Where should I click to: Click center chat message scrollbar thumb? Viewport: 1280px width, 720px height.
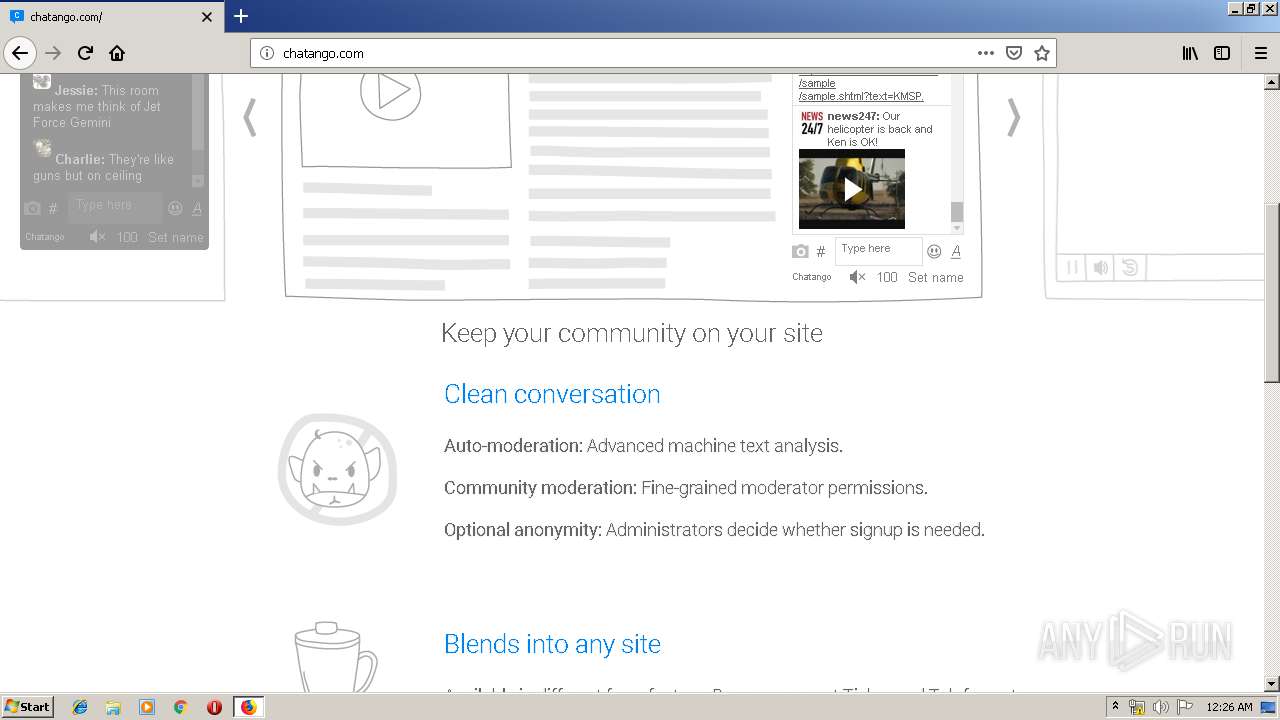(957, 211)
